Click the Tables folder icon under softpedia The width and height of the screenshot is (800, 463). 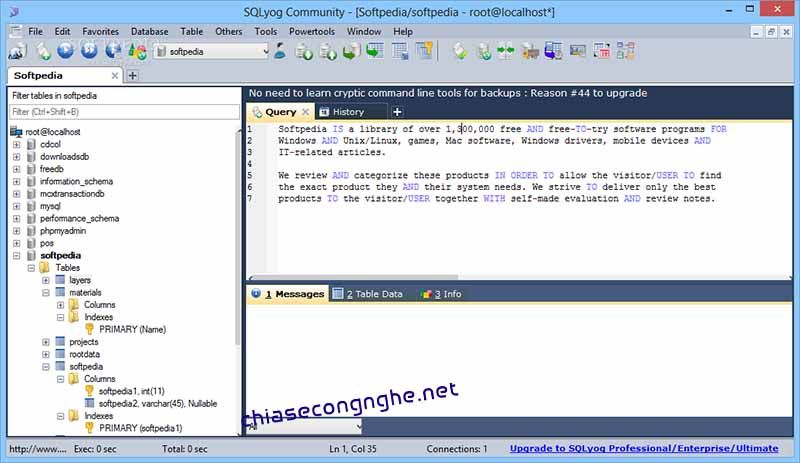click(x=45, y=268)
